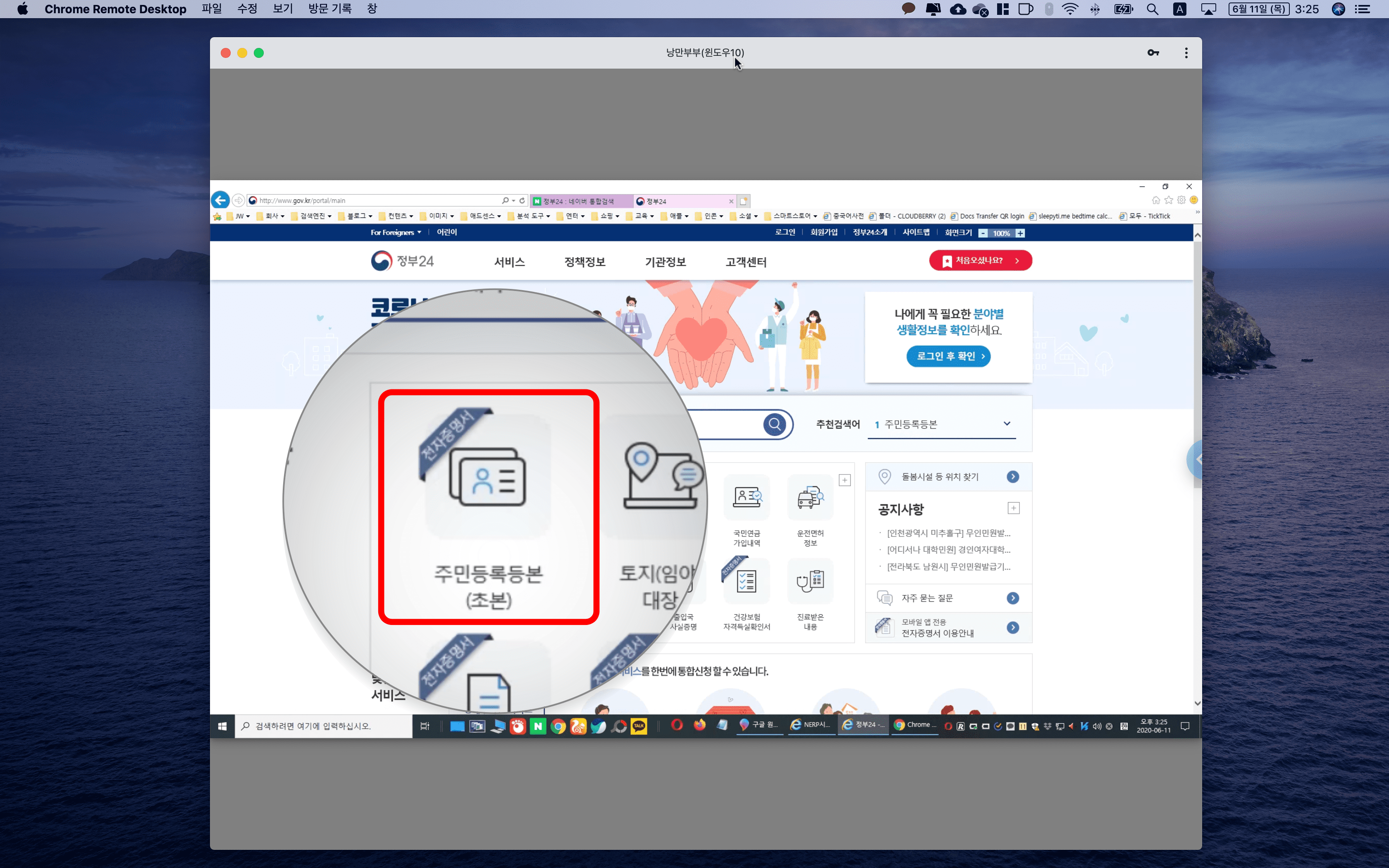Click the Windows Start button
This screenshot has width=1389, height=868.
(x=222, y=726)
